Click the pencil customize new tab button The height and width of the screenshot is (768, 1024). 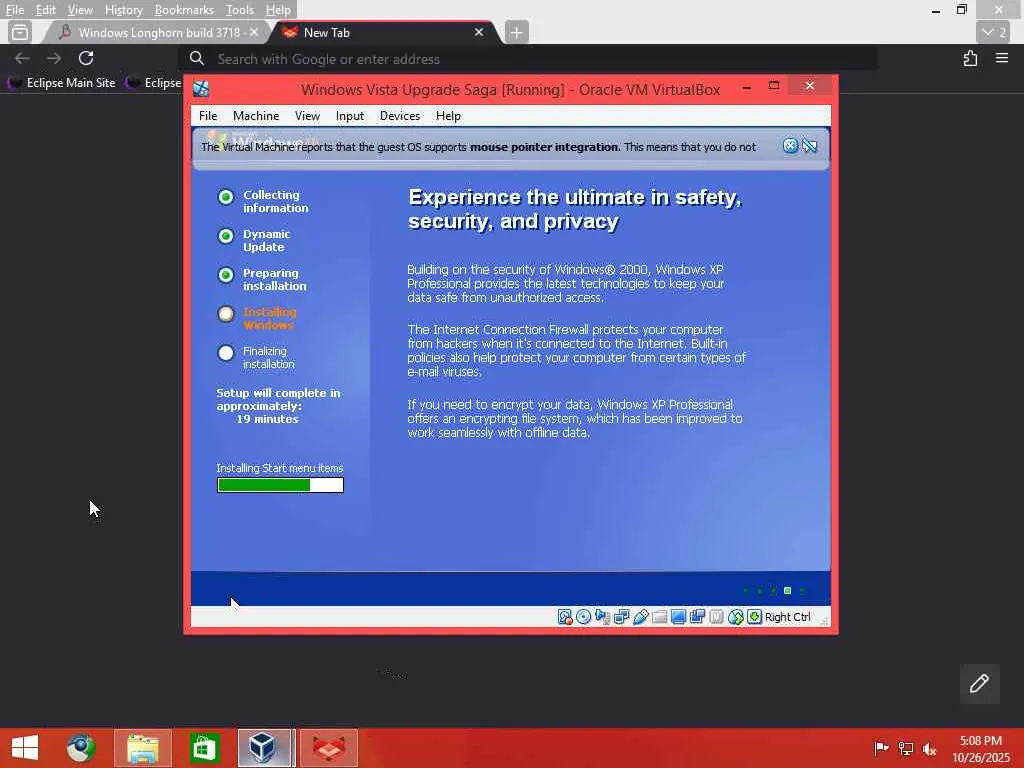[x=979, y=684]
